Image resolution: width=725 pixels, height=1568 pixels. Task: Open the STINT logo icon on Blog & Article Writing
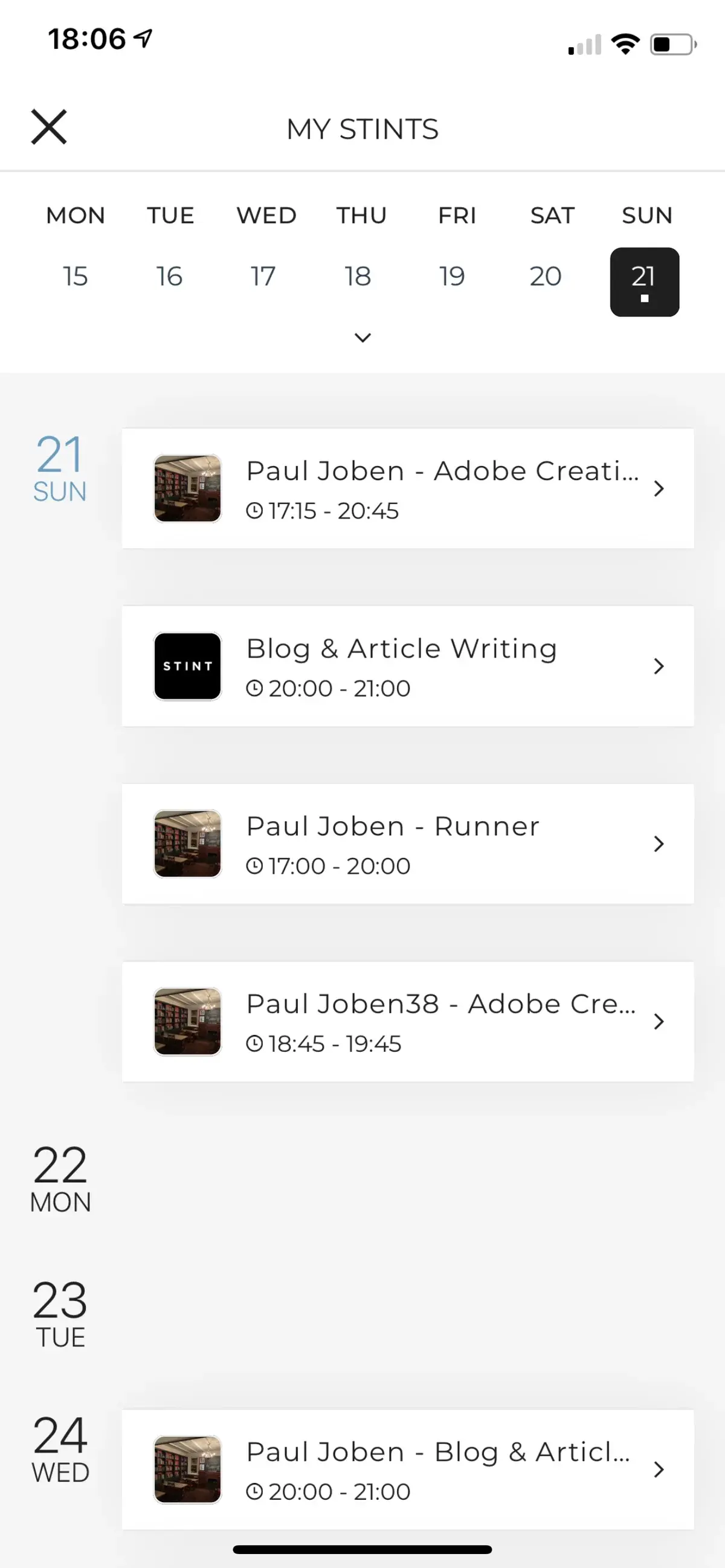click(187, 665)
